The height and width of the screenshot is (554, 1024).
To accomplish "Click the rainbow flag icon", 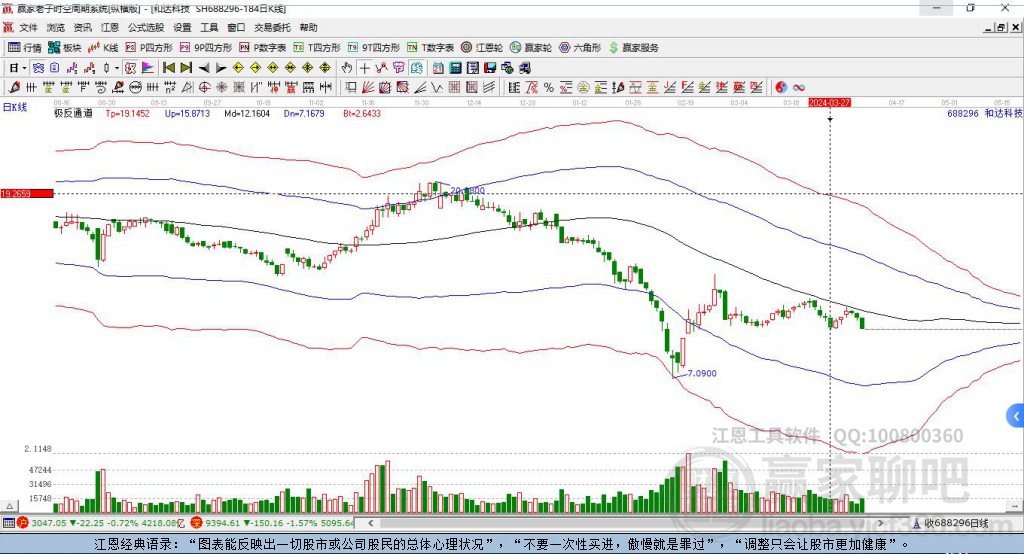I will (148, 68).
